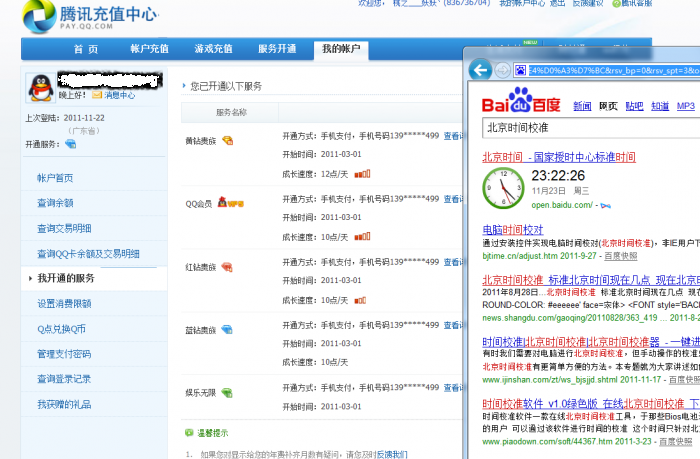Click the blue diamond icon next to 蓝钻贵族
The height and width of the screenshot is (459, 700).
click(227, 330)
